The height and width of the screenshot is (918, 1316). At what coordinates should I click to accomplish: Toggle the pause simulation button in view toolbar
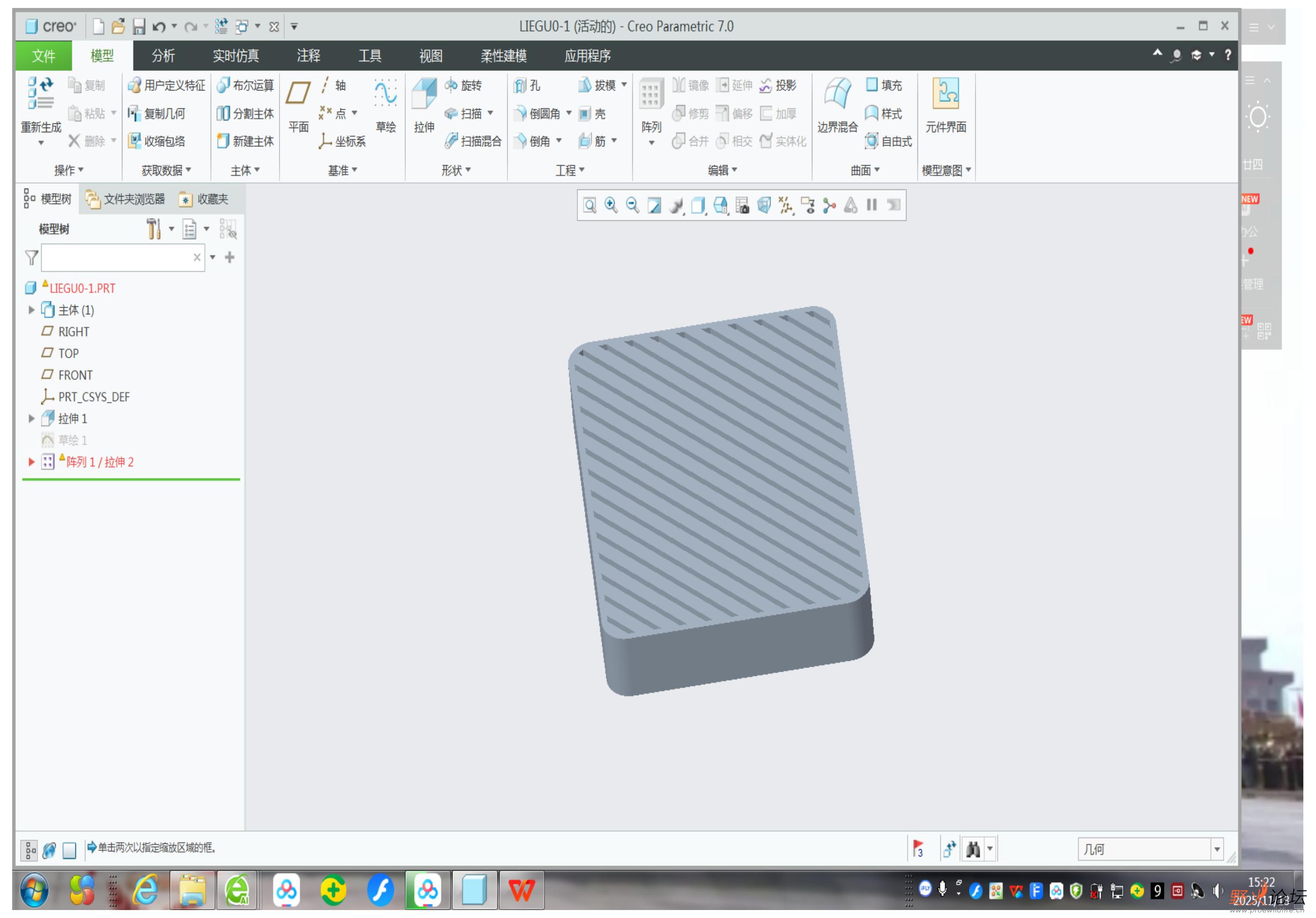tap(872, 205)
